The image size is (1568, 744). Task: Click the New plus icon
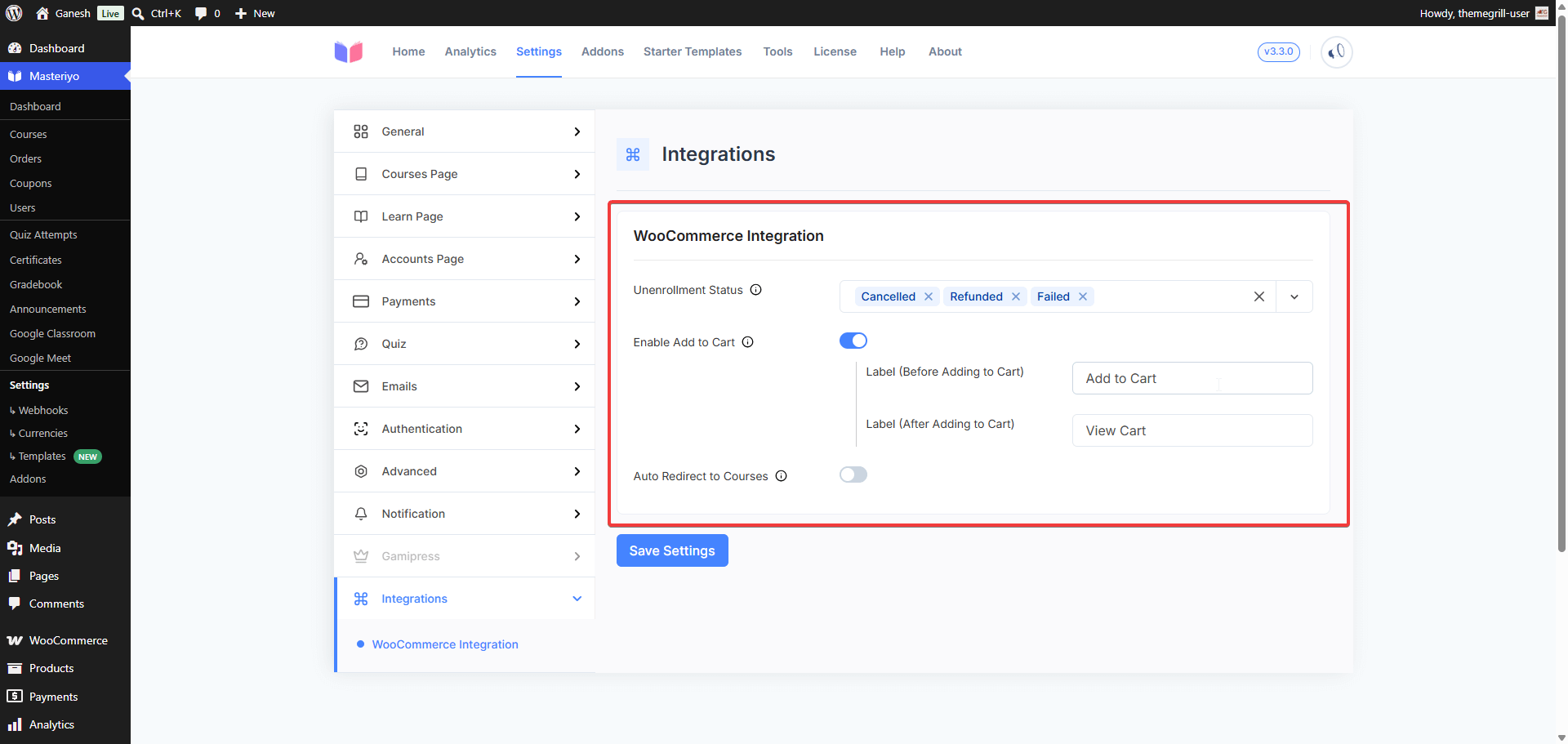[241, 13]
